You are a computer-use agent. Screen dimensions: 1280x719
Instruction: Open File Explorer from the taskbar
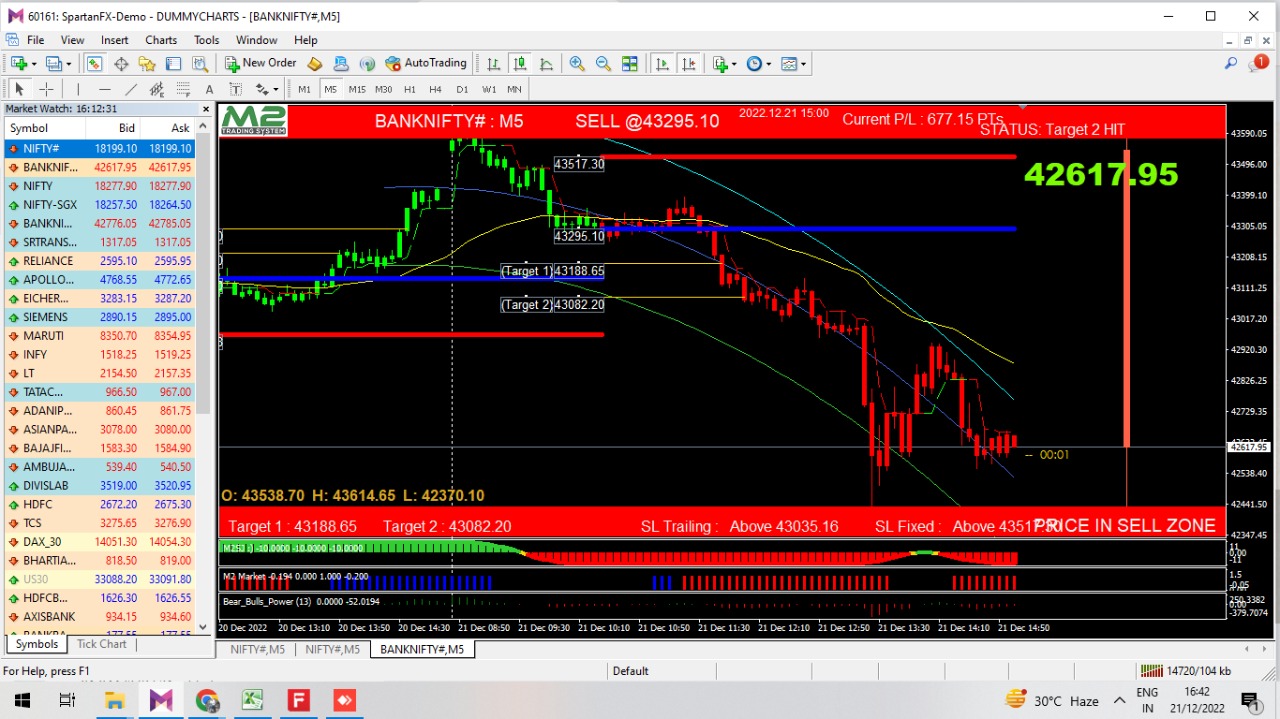pyautogui.click(x=115, y=700)
